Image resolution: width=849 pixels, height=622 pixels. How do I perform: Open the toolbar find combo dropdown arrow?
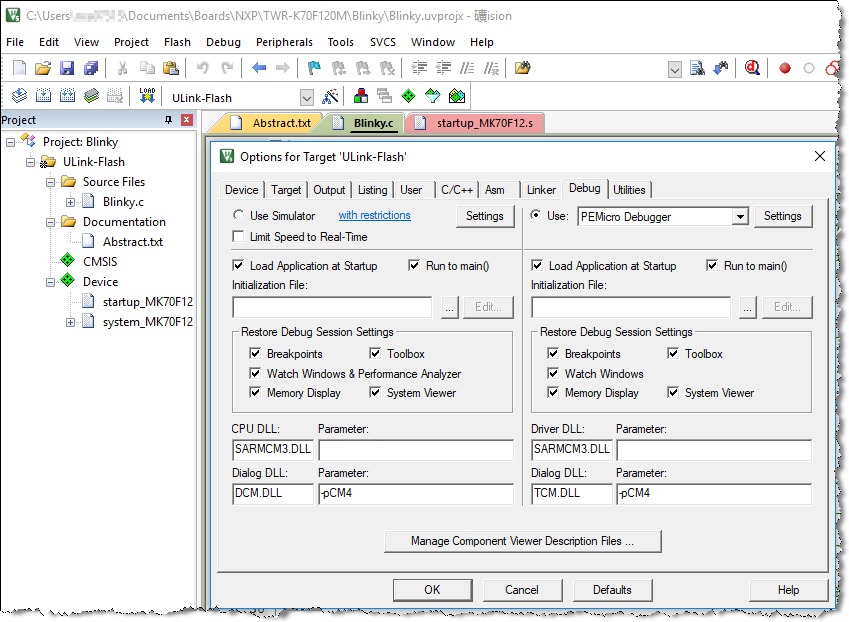(x=675, y=69)
